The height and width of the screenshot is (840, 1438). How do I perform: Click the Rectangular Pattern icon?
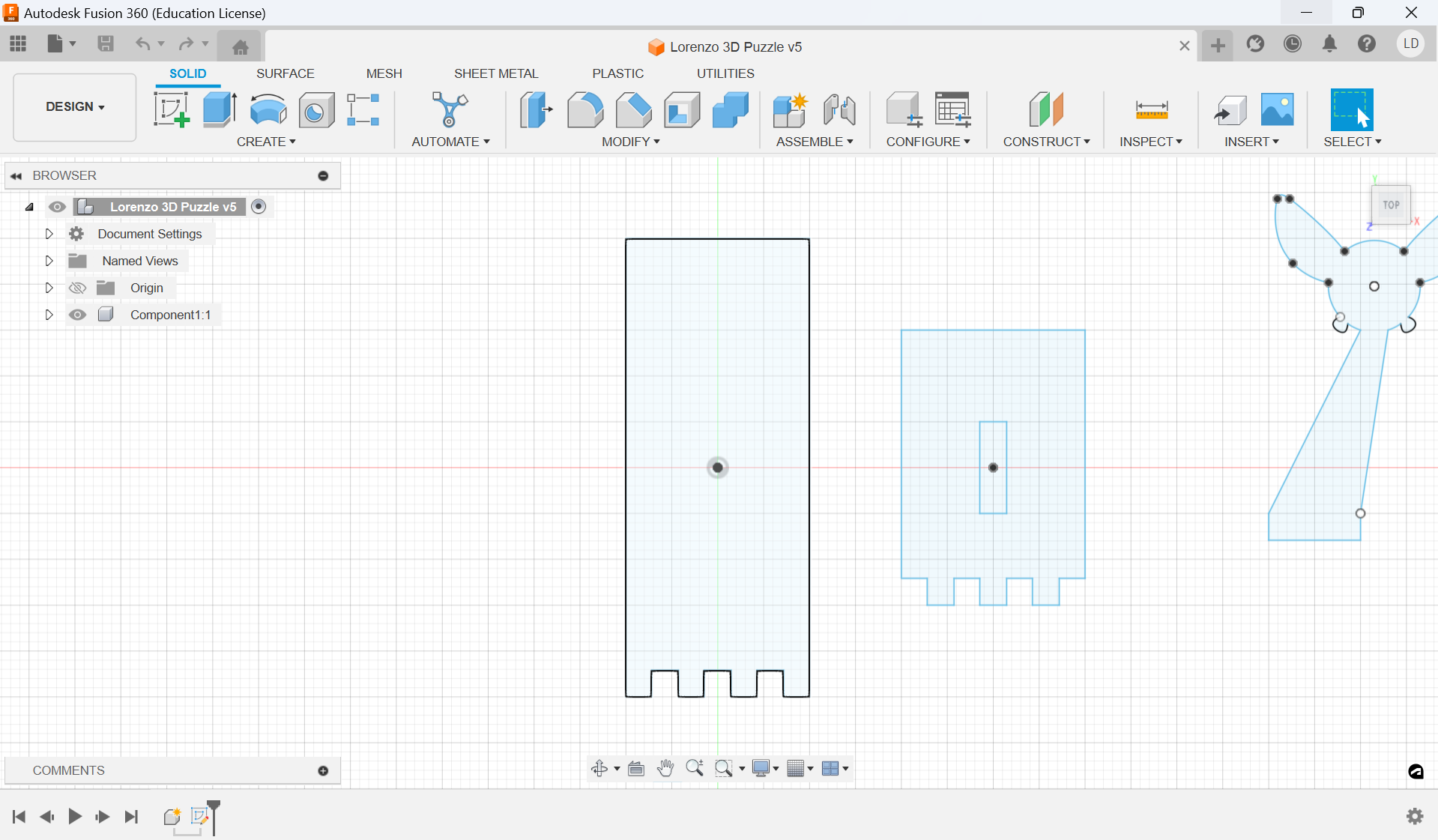[x=363, y=110]
